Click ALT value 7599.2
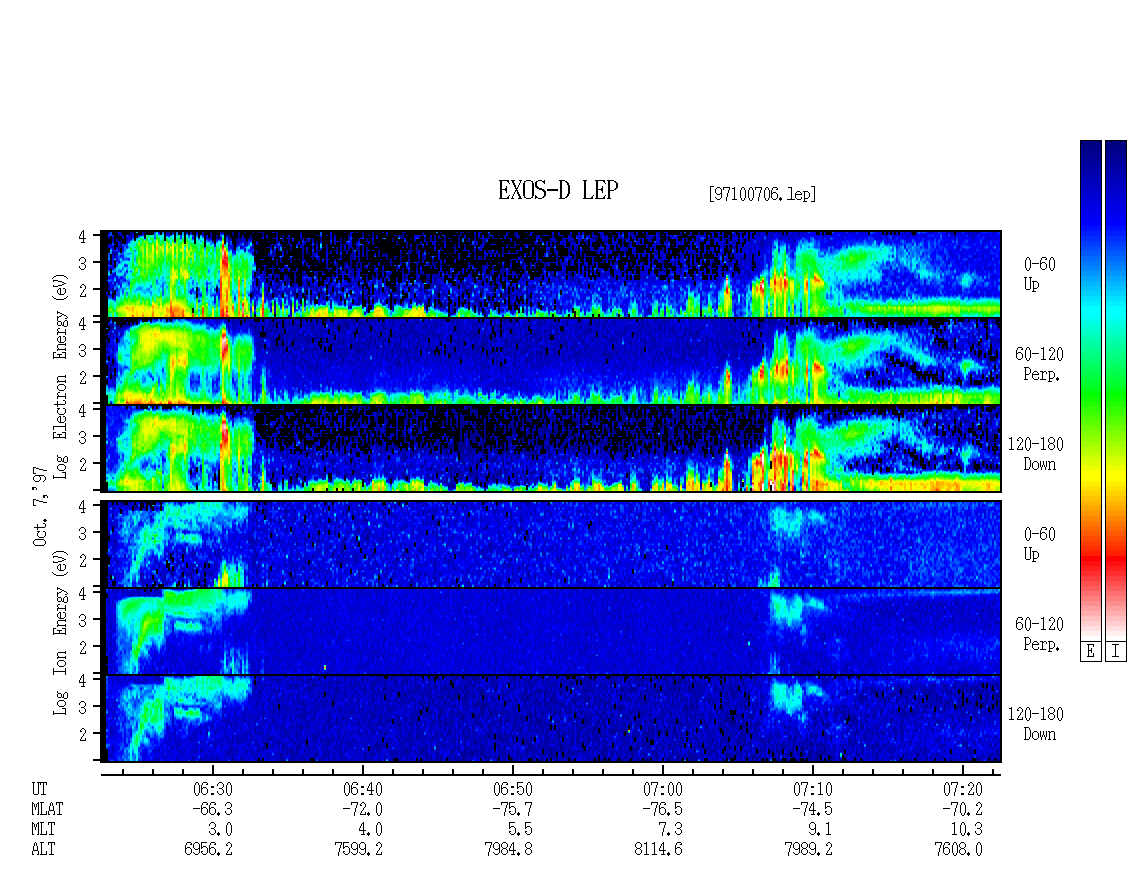The width and height of the screenshot is (1130, 875). tap(359, 850)
